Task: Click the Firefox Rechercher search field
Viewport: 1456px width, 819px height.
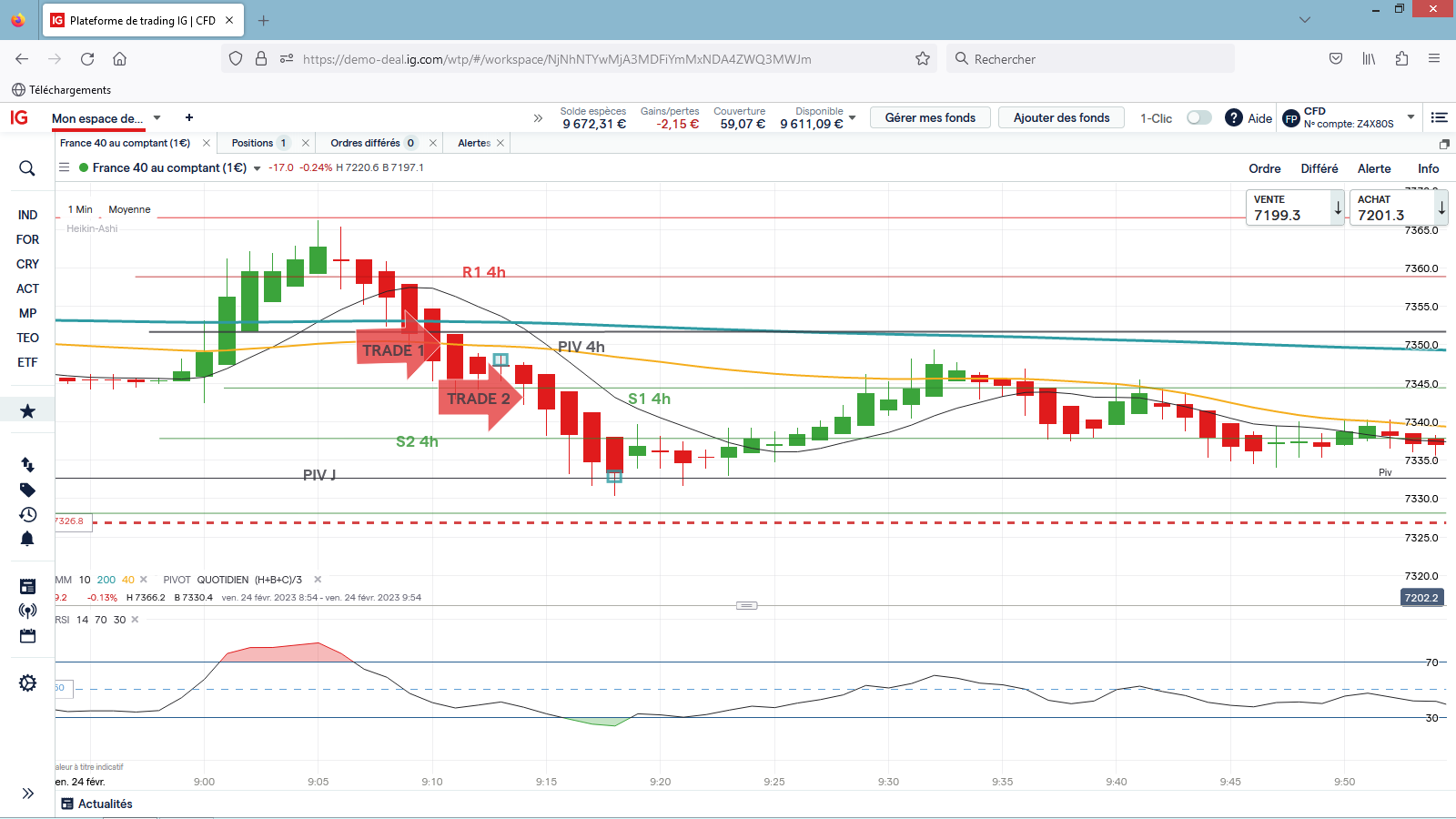Action: click(x=1090, y=59)
